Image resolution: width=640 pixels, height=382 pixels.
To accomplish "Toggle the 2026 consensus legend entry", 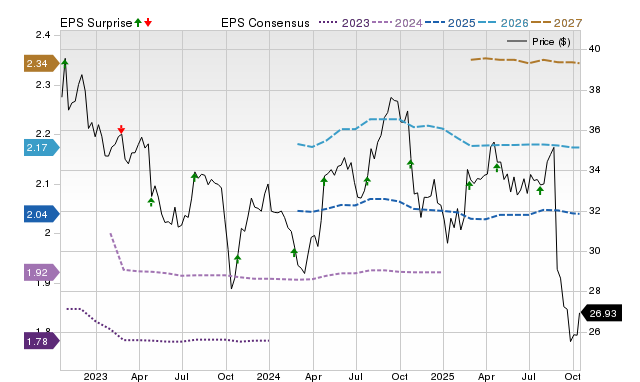I will point(503,23).
